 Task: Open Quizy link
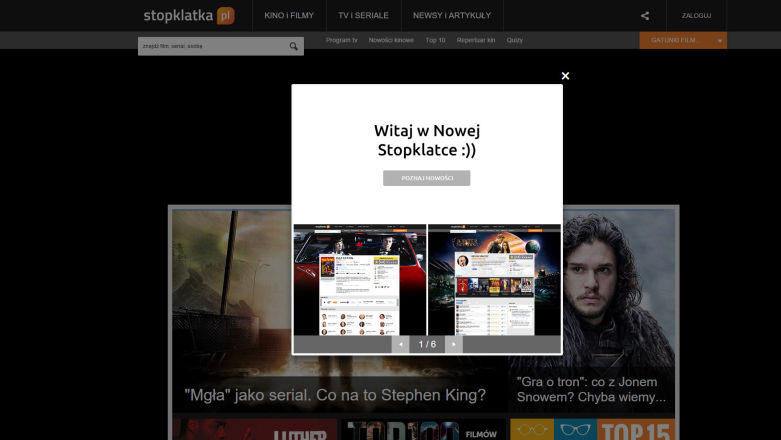click(x=515, y=40)
